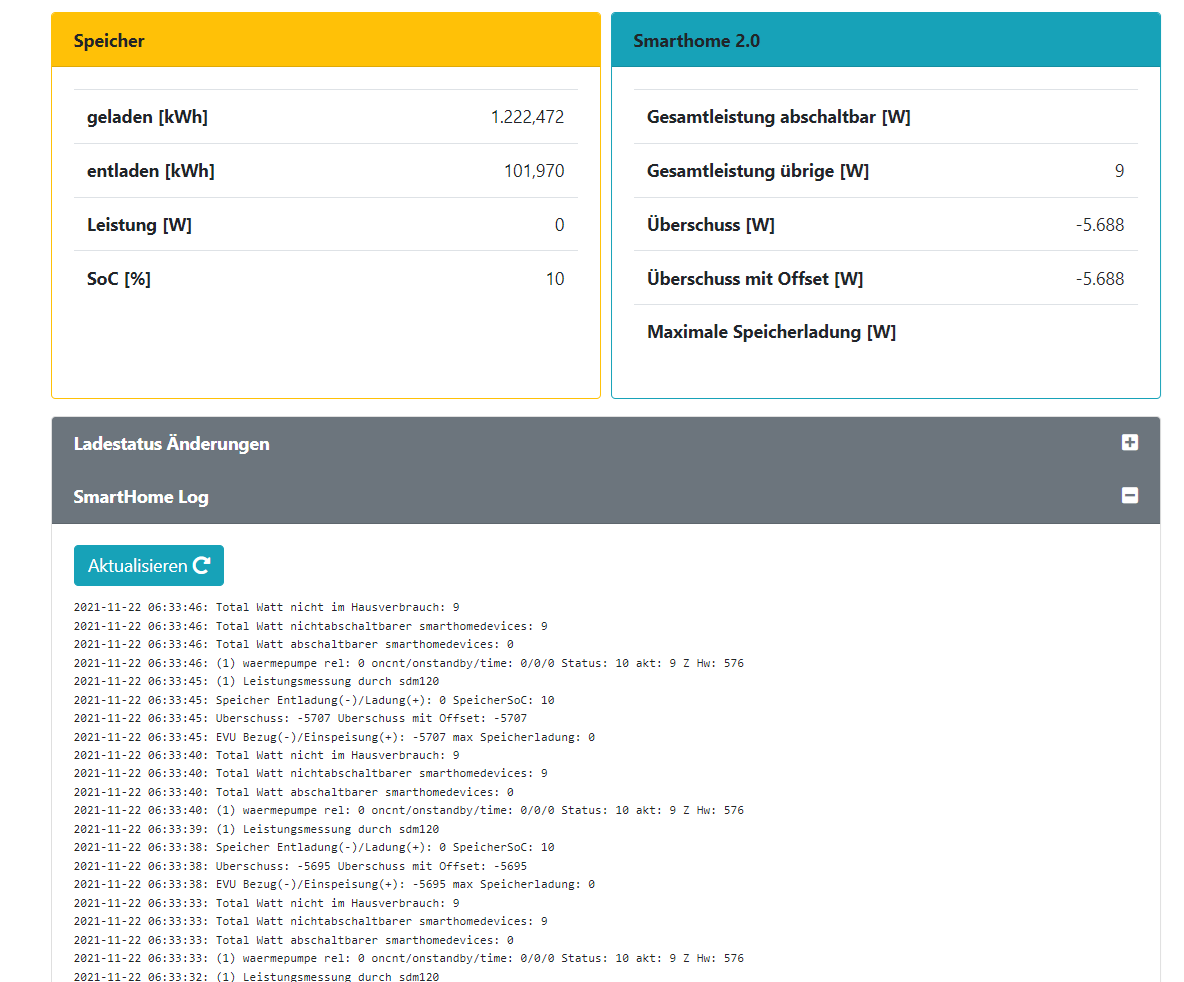Select the Leistung [W] row label
1184x982 pixels.
139,225
